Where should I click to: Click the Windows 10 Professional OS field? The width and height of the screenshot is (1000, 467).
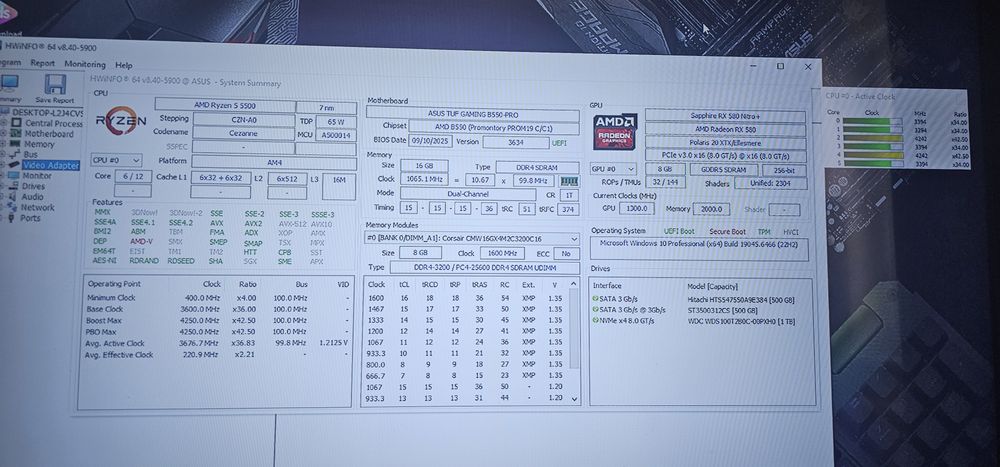click(x=699, y=248)
